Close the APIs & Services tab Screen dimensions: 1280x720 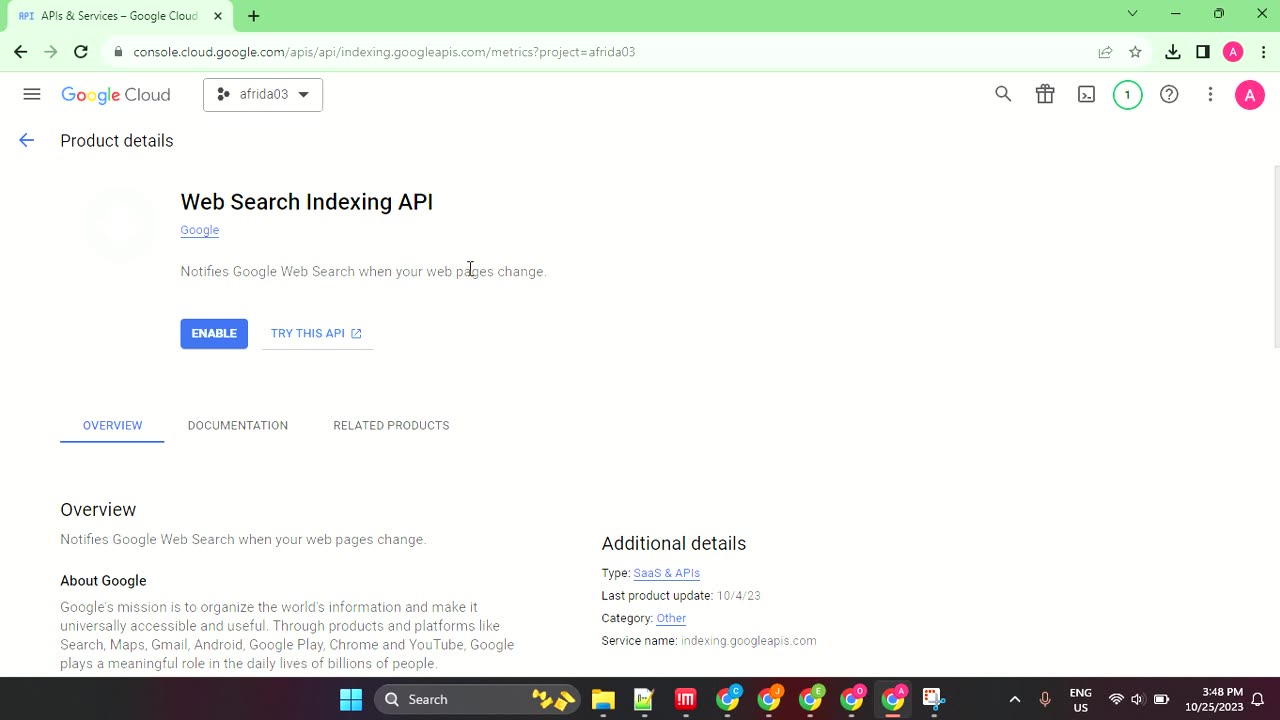coord(218,16)
